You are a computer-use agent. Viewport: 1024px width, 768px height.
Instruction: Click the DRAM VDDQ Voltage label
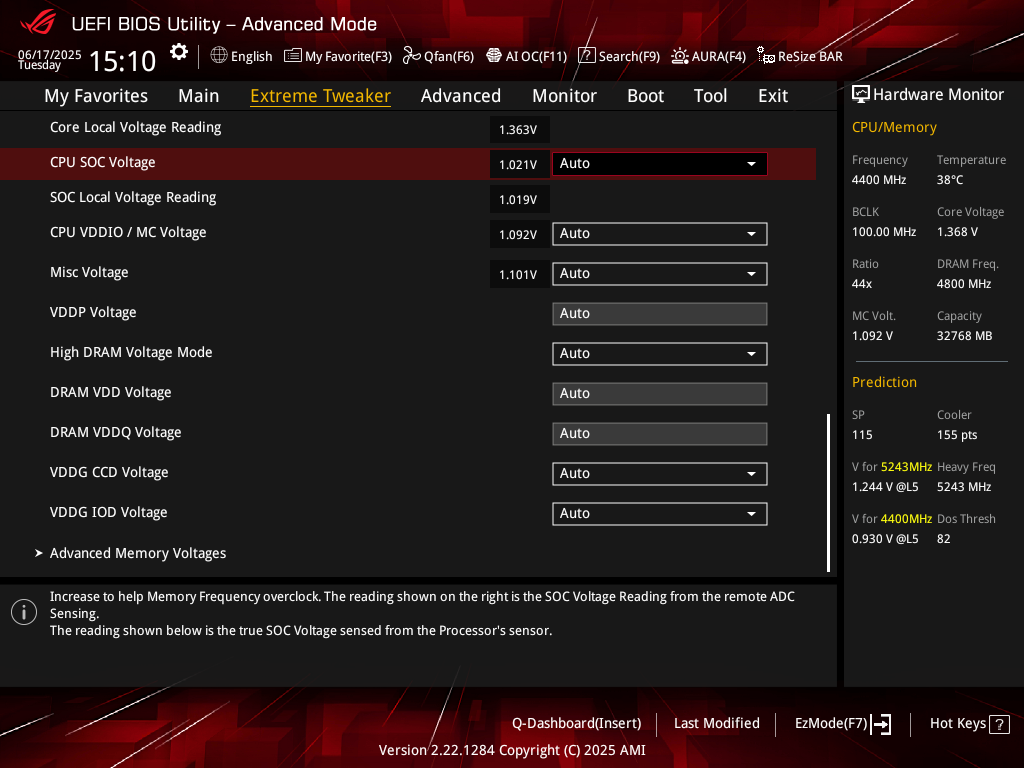(x=116, y=433)
